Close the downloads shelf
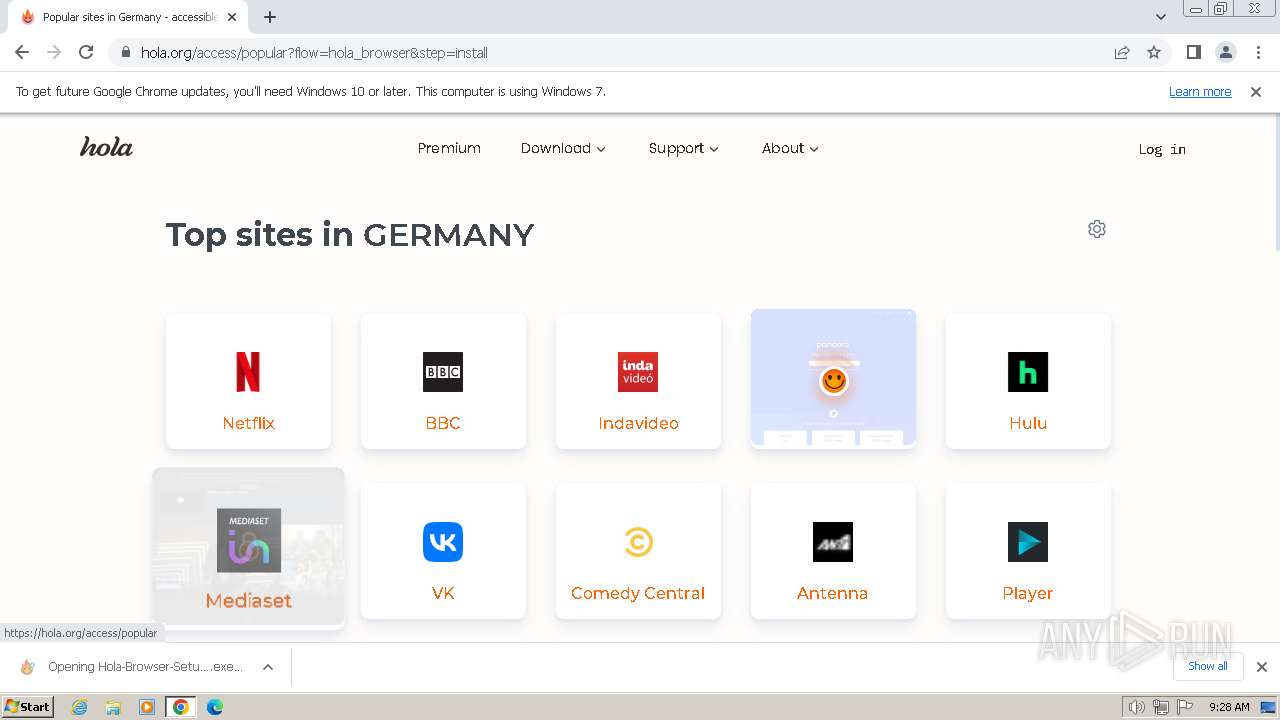 [x=1262, y=667]
